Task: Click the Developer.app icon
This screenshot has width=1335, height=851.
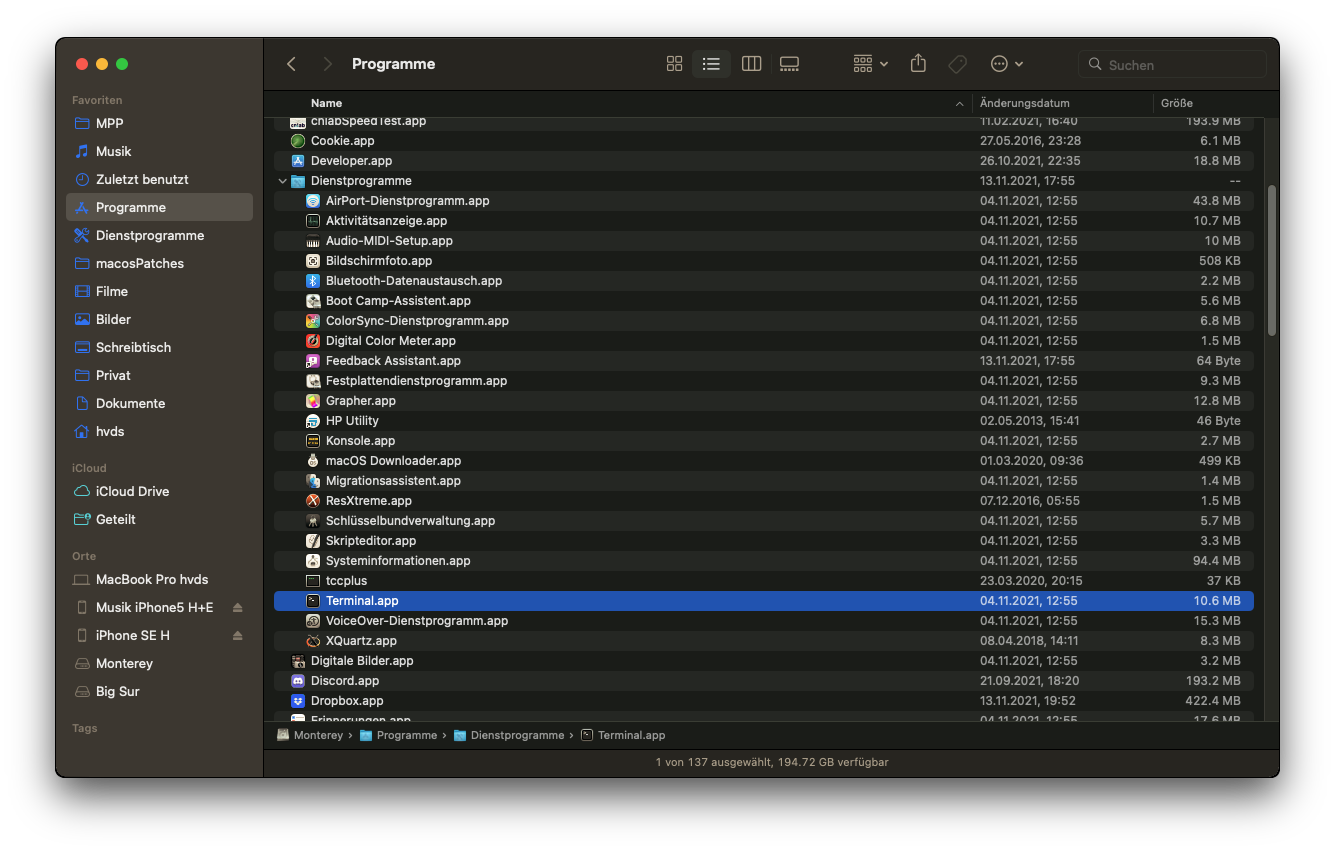Action: tap(297, 161)
